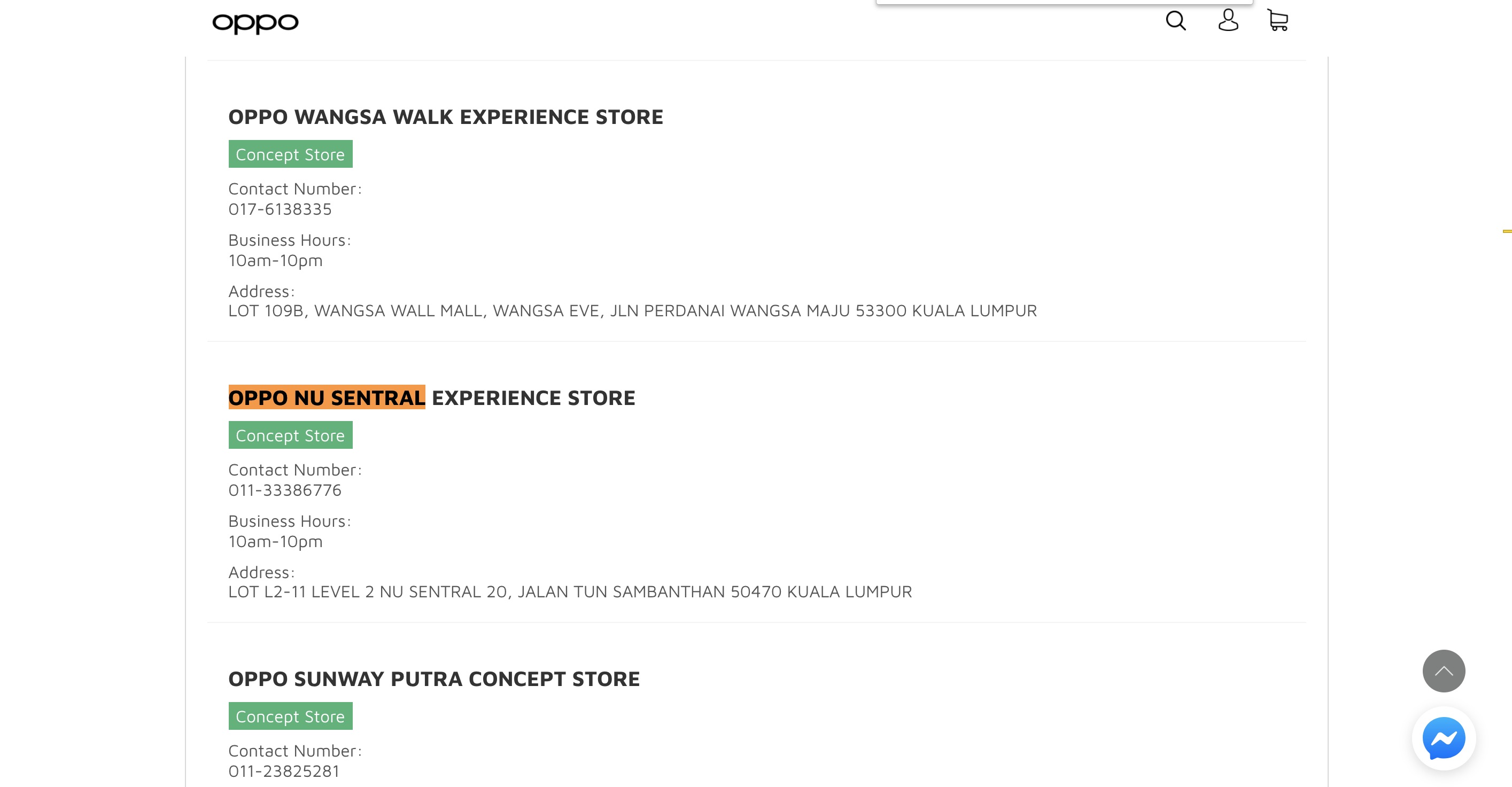Click the OPPO Sunway Putra Concept Store heading

tap(433, 679)
